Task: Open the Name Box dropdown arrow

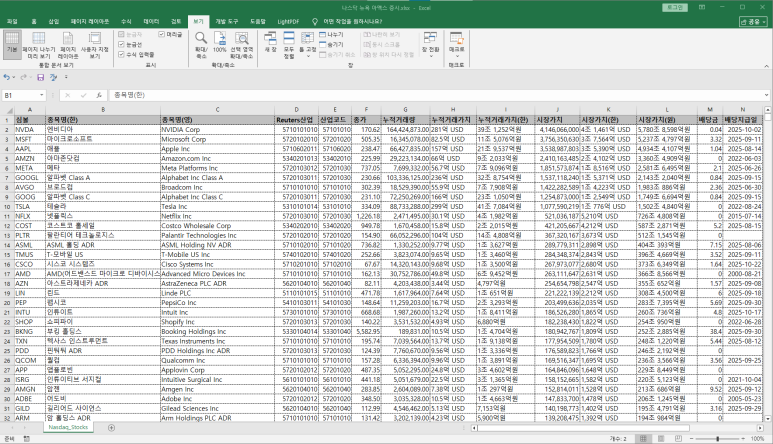Action: [x=41, y=95]
